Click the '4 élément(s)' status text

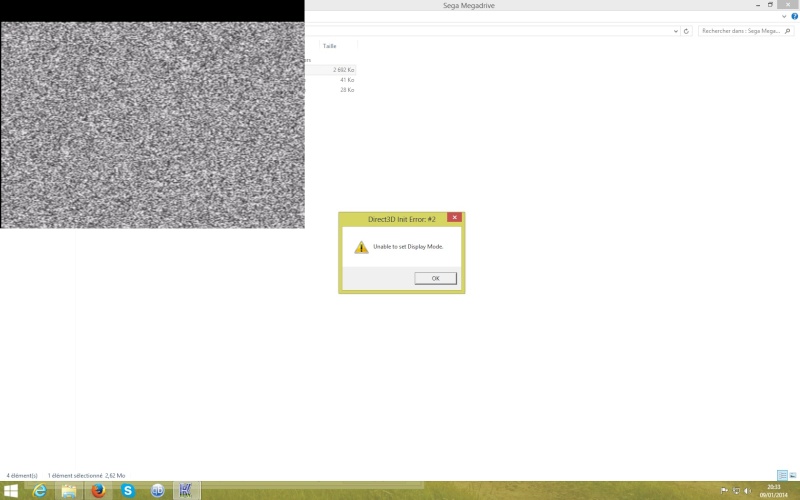(x=22, y=476)
